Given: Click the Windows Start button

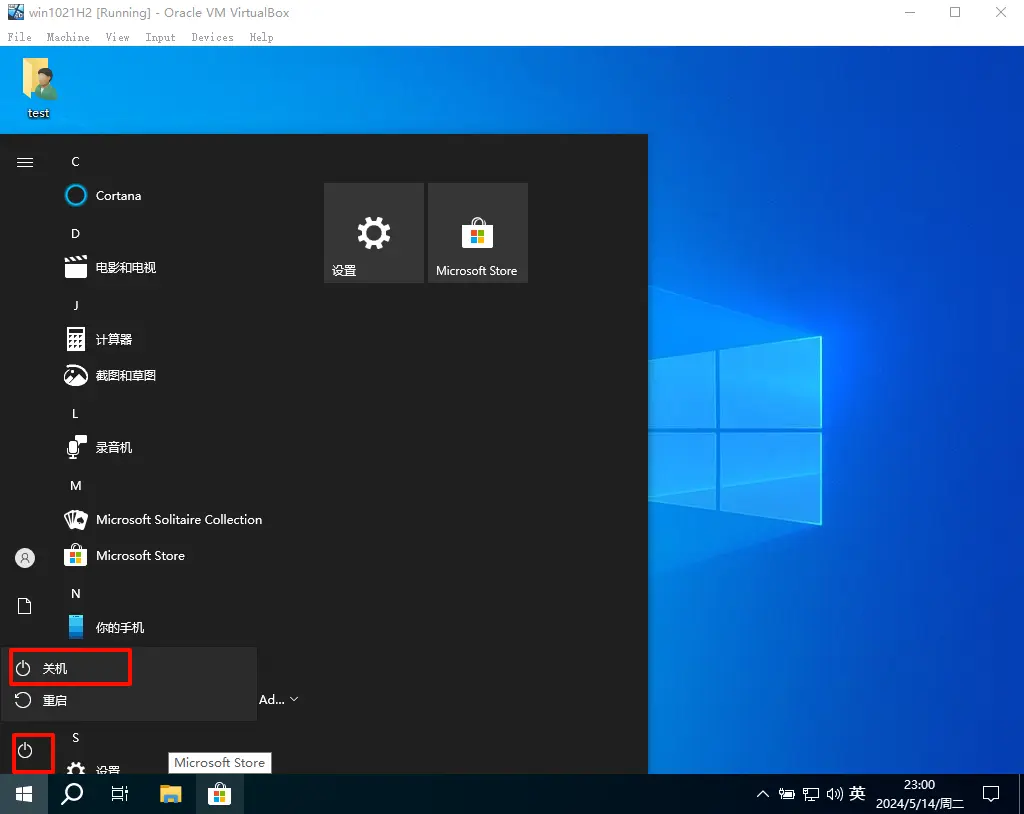Looking at the screenshot, I should point(24,794).
